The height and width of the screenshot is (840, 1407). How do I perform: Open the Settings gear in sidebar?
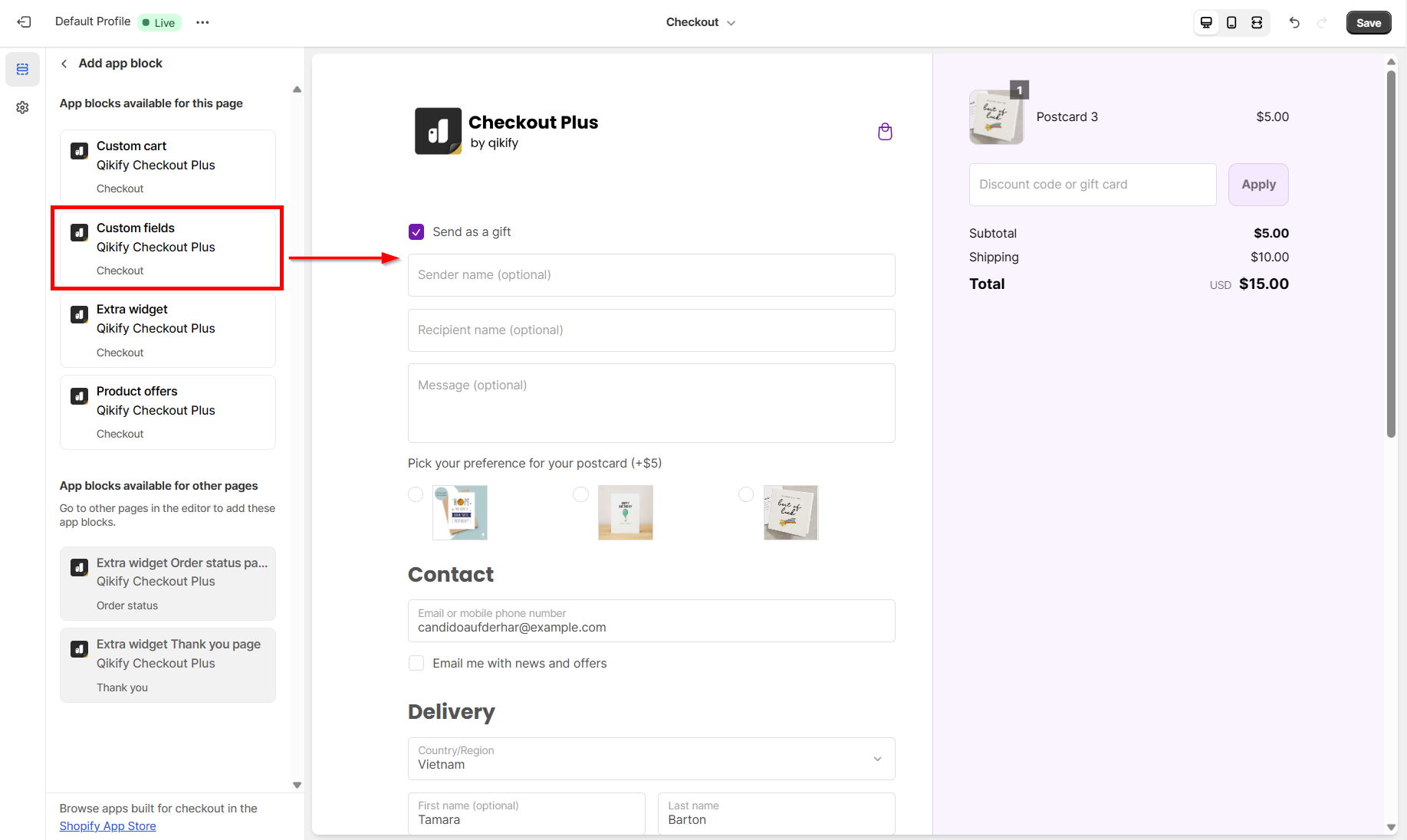coord(22,107)
